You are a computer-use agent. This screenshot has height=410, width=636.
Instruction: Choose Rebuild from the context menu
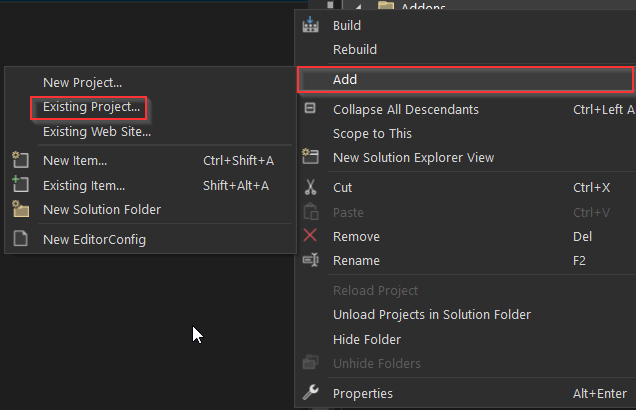tap(355, 49)
